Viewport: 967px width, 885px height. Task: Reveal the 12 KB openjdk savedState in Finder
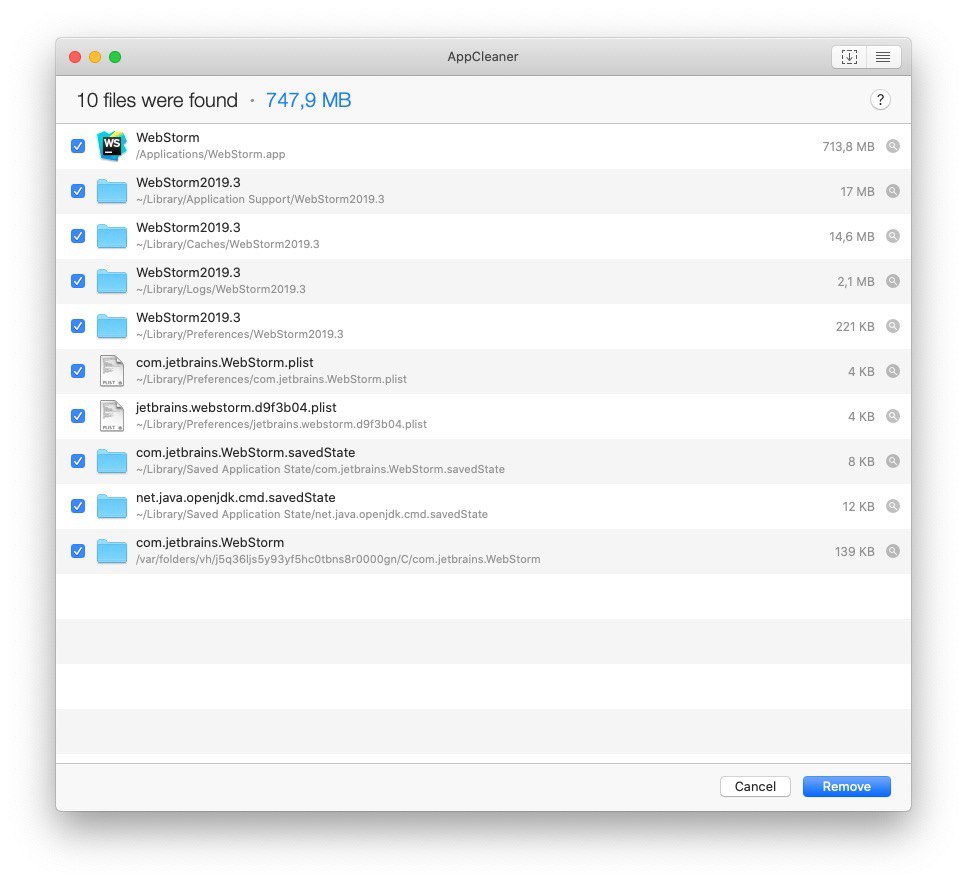[892, 506]
